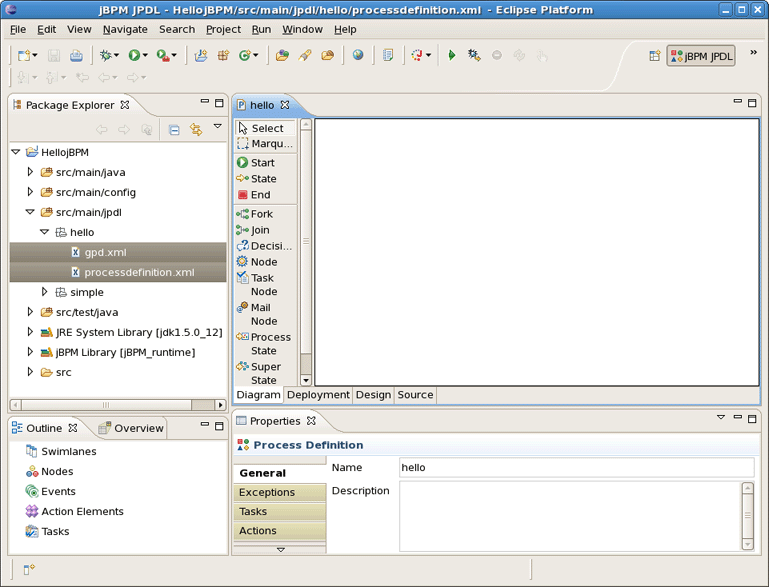Click the Open Type toolbar icon
The width and height of the screenshot is (769, 587).
point(282,55)
